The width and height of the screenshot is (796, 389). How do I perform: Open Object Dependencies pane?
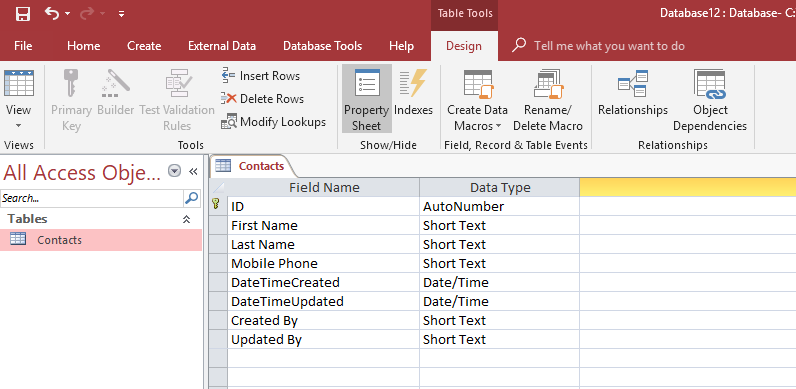(710, 100)
